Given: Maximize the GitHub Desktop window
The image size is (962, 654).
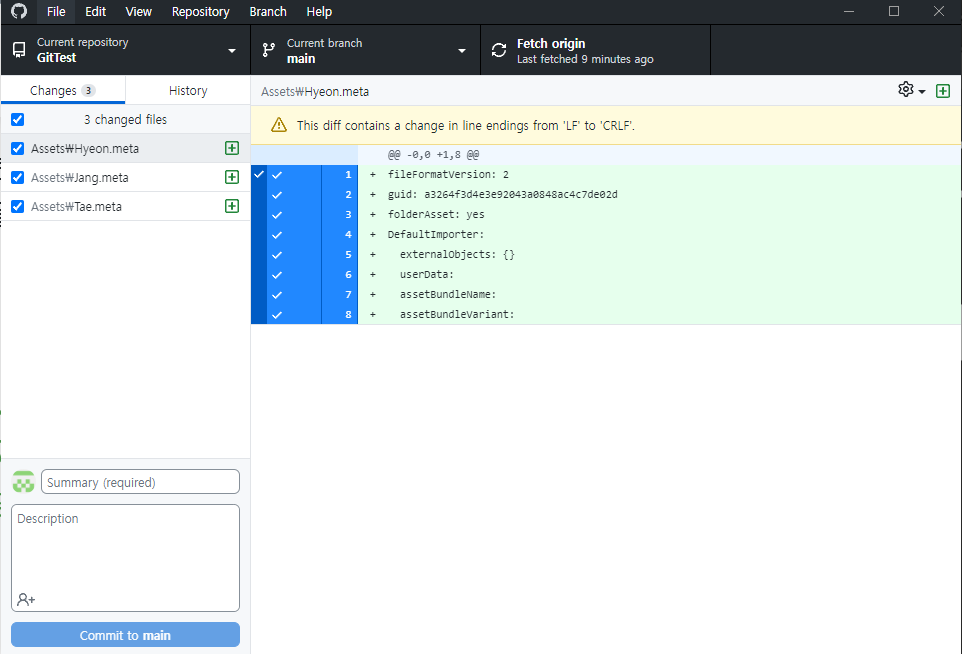Looking at the screenshot, I should tap(894, 12).
